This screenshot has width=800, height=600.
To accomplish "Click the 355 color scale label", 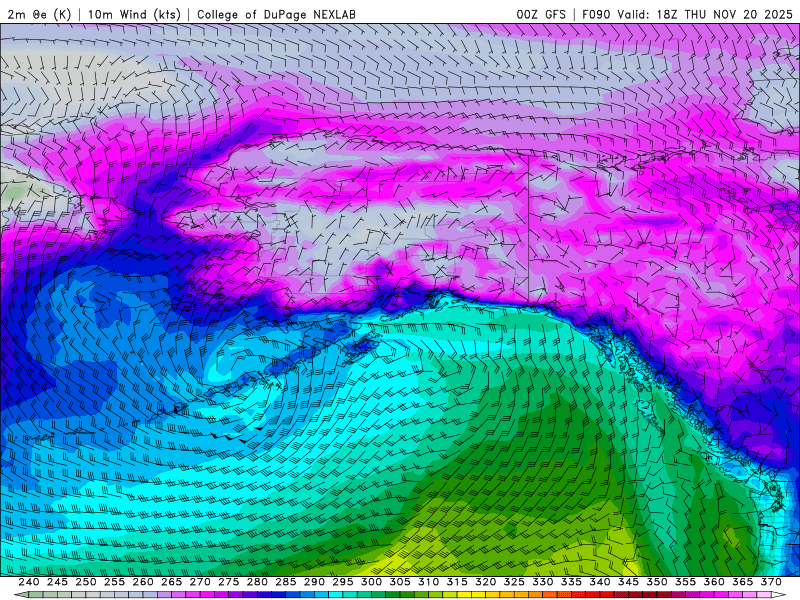I will coord(686,582).
